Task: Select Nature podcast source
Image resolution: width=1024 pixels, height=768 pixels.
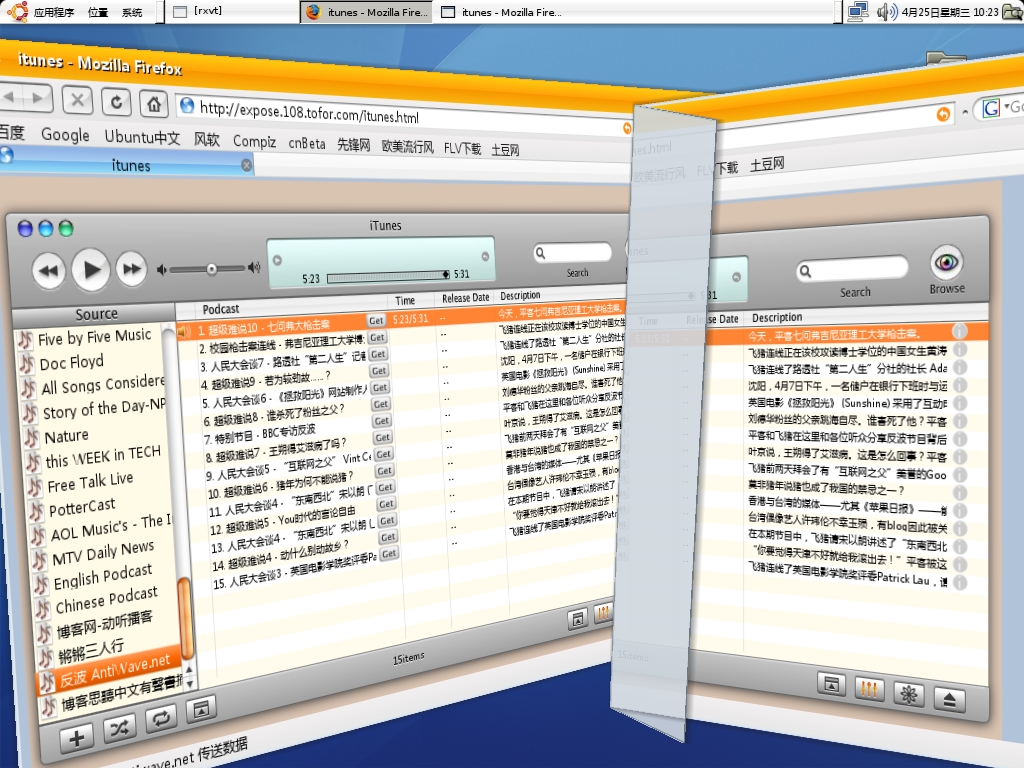Action: [x=66, y=436]
